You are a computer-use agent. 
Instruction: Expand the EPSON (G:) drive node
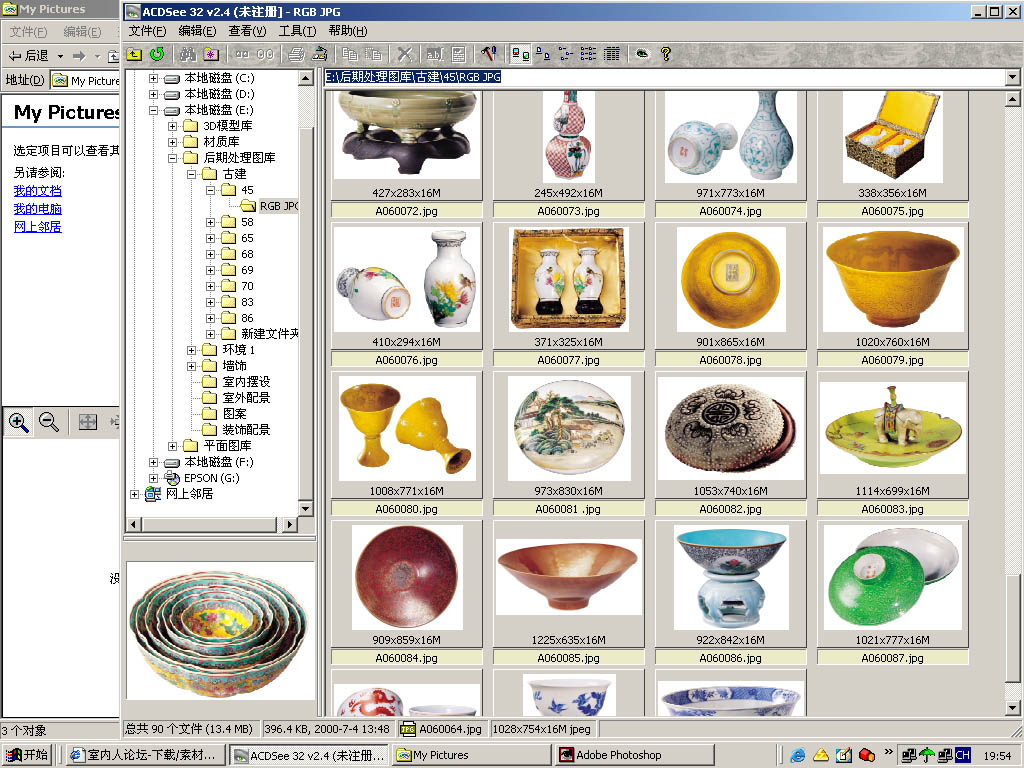click(153, 478)
